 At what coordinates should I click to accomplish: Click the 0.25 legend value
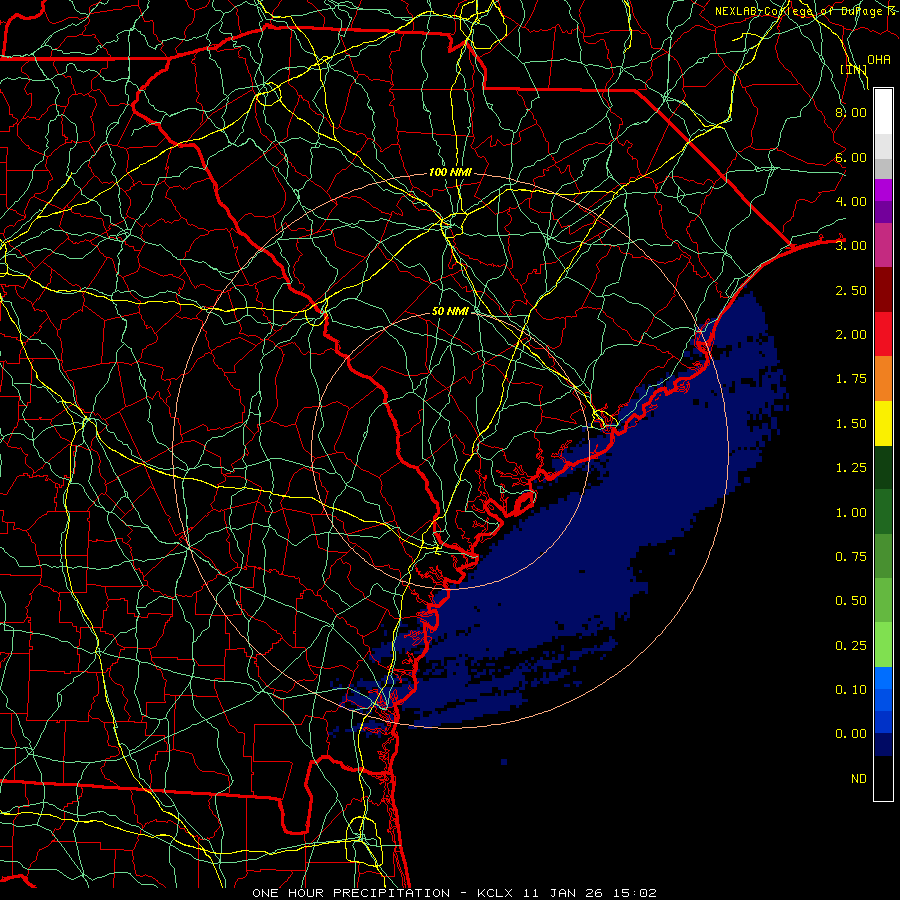[851, 646]
